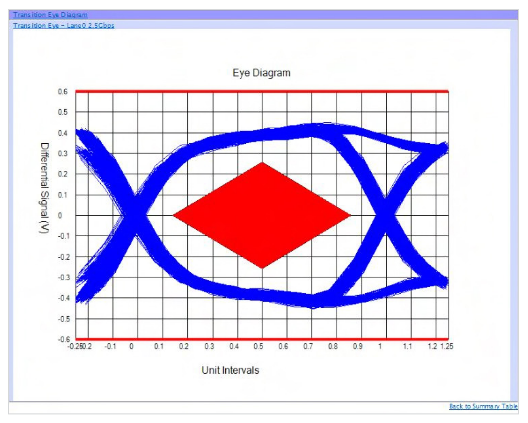Viewport: 528px width, 423px height.
Task: Click x-axis tick label 0.9
Action: [358, 346]
